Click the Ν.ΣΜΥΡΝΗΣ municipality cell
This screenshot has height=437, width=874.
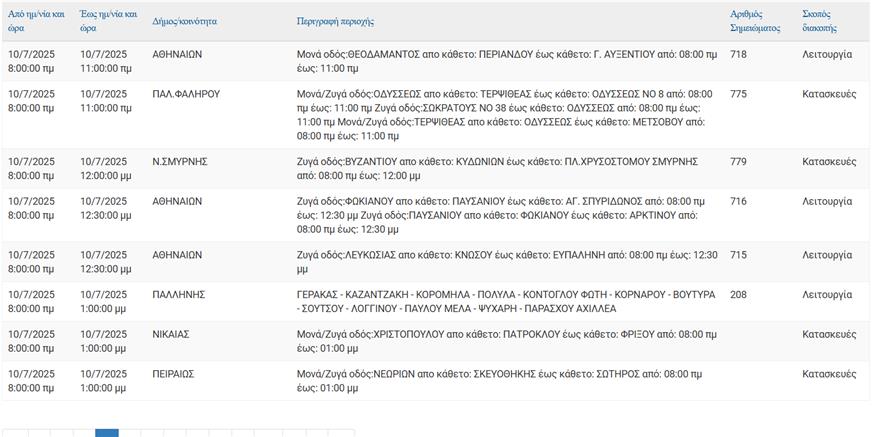[x=178, y=161]
